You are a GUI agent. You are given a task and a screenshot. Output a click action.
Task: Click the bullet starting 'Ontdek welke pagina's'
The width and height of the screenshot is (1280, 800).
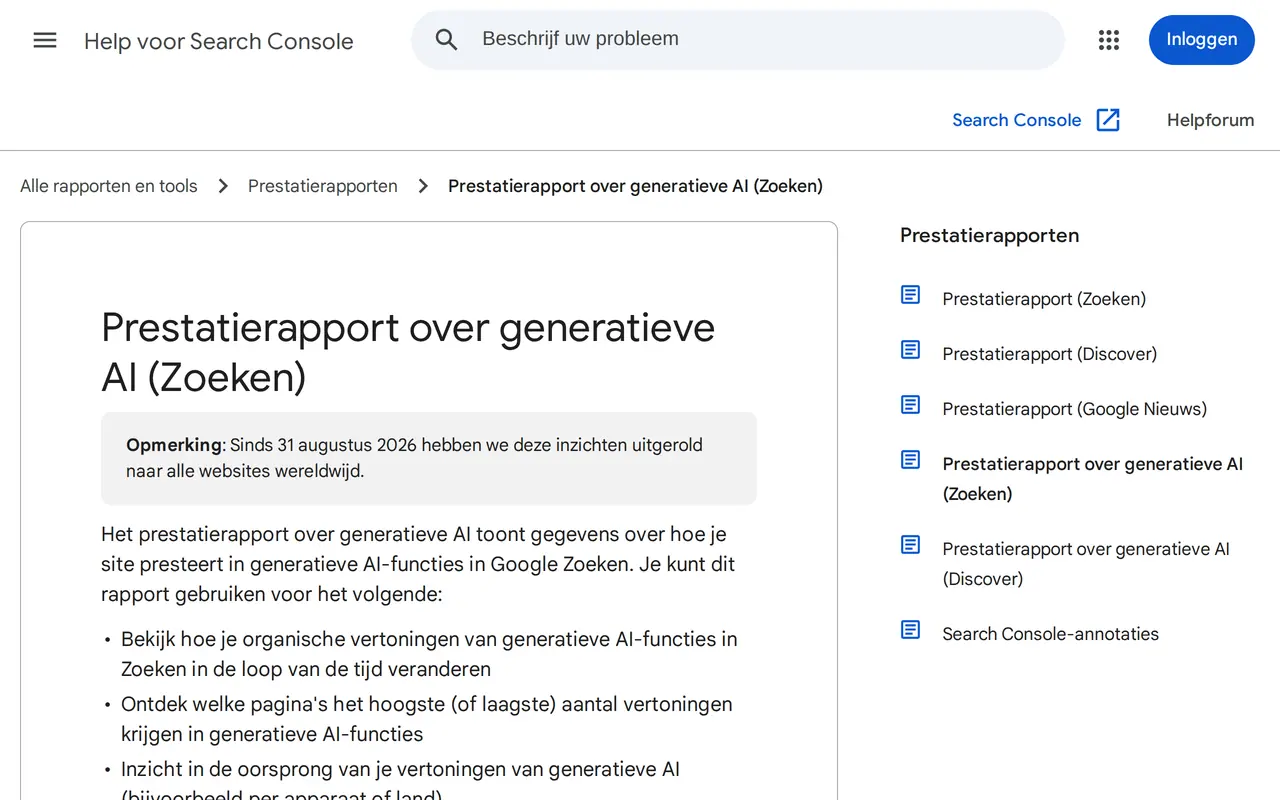point(427,719)
